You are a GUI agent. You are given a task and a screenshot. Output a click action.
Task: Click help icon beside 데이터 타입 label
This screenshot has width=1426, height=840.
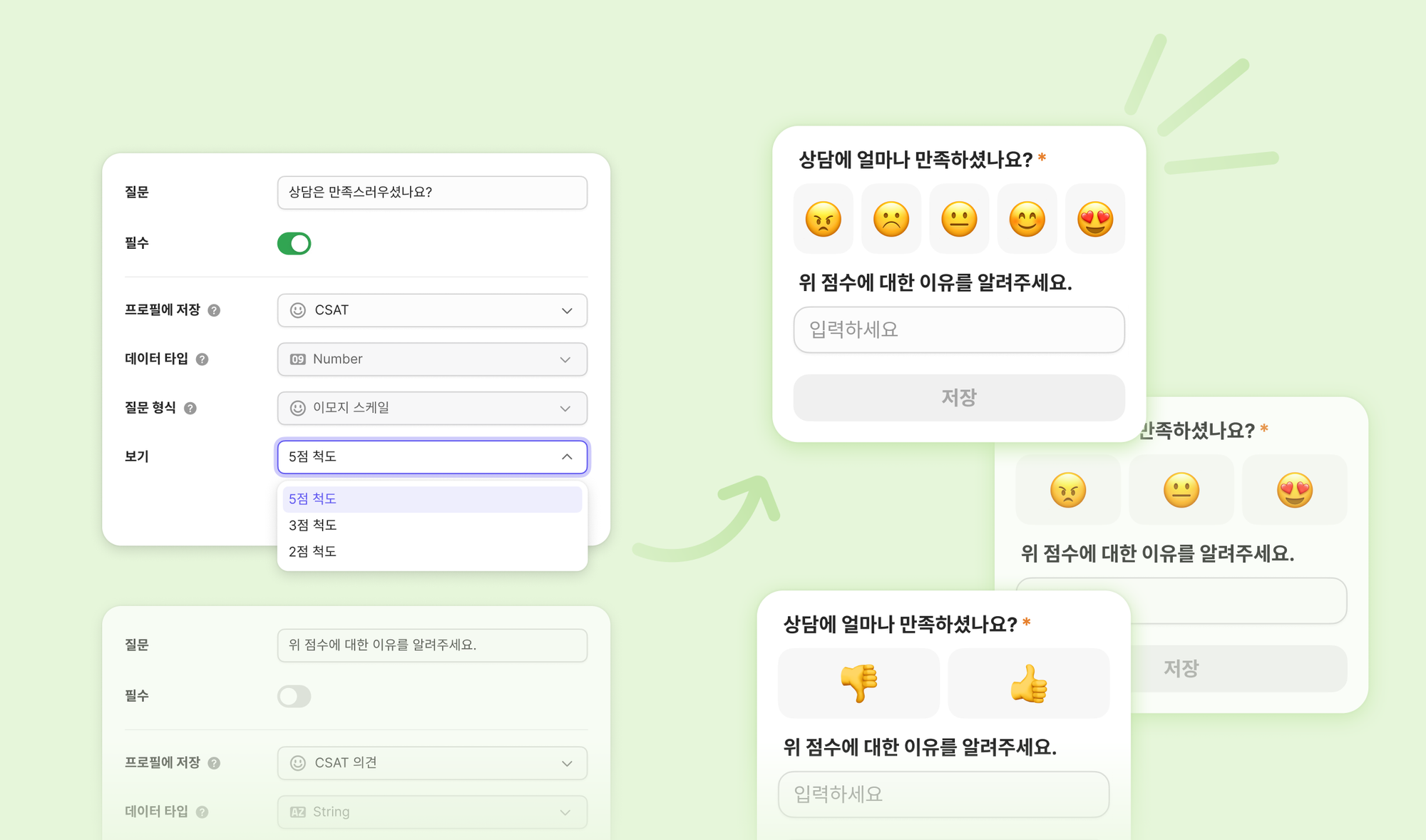click(x=202, y=359)
